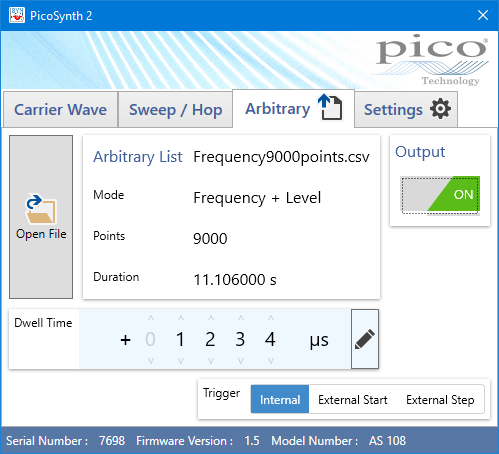Increase the dwell time digit 3
Viewport: 499px width, 454px height.
[241, 318]
